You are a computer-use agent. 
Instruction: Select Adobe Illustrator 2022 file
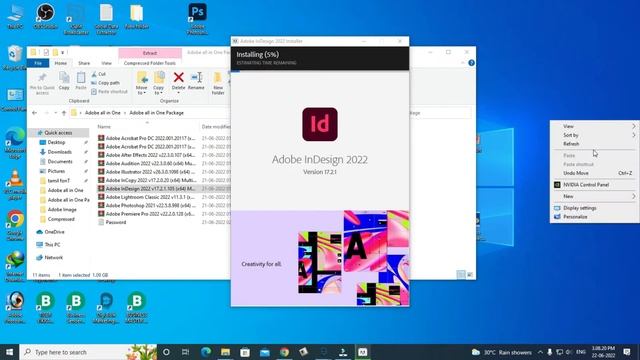click(147, 172)
